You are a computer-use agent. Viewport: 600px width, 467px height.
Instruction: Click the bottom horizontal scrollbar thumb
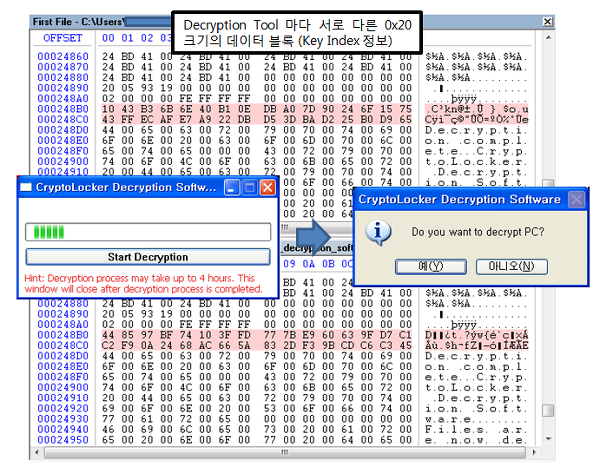pos(285,452)
